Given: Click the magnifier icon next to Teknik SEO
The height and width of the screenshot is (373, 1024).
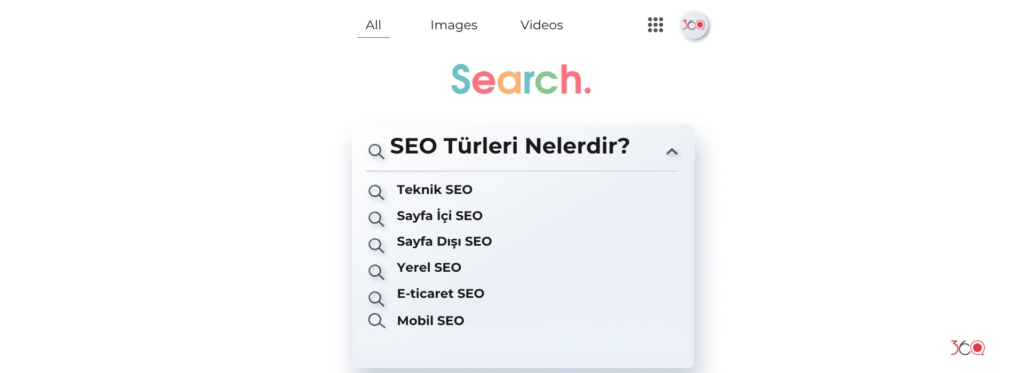Looking at the screenshot, I should pos(376,192).
